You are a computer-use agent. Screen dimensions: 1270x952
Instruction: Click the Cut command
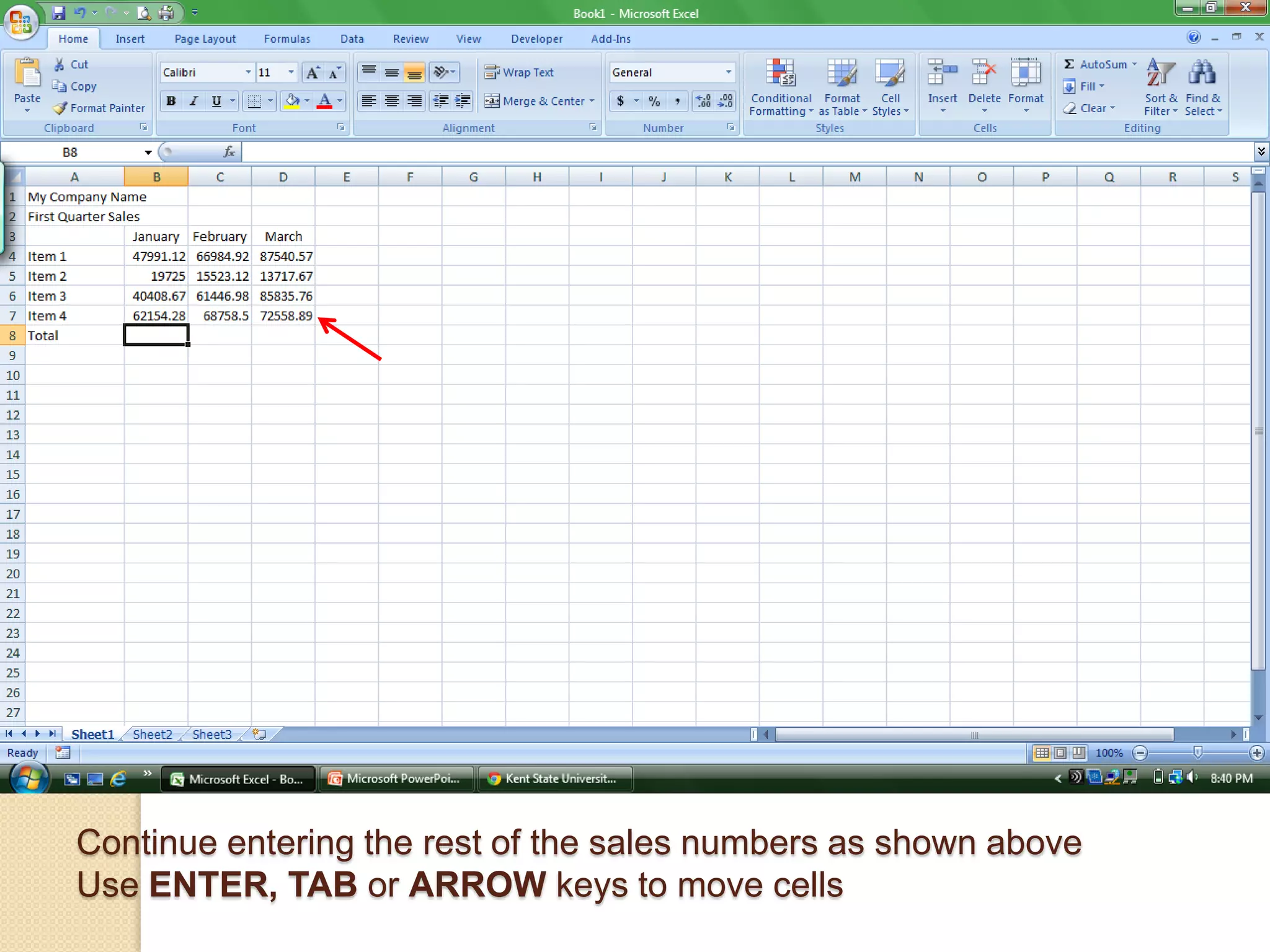tap(71, 64)
